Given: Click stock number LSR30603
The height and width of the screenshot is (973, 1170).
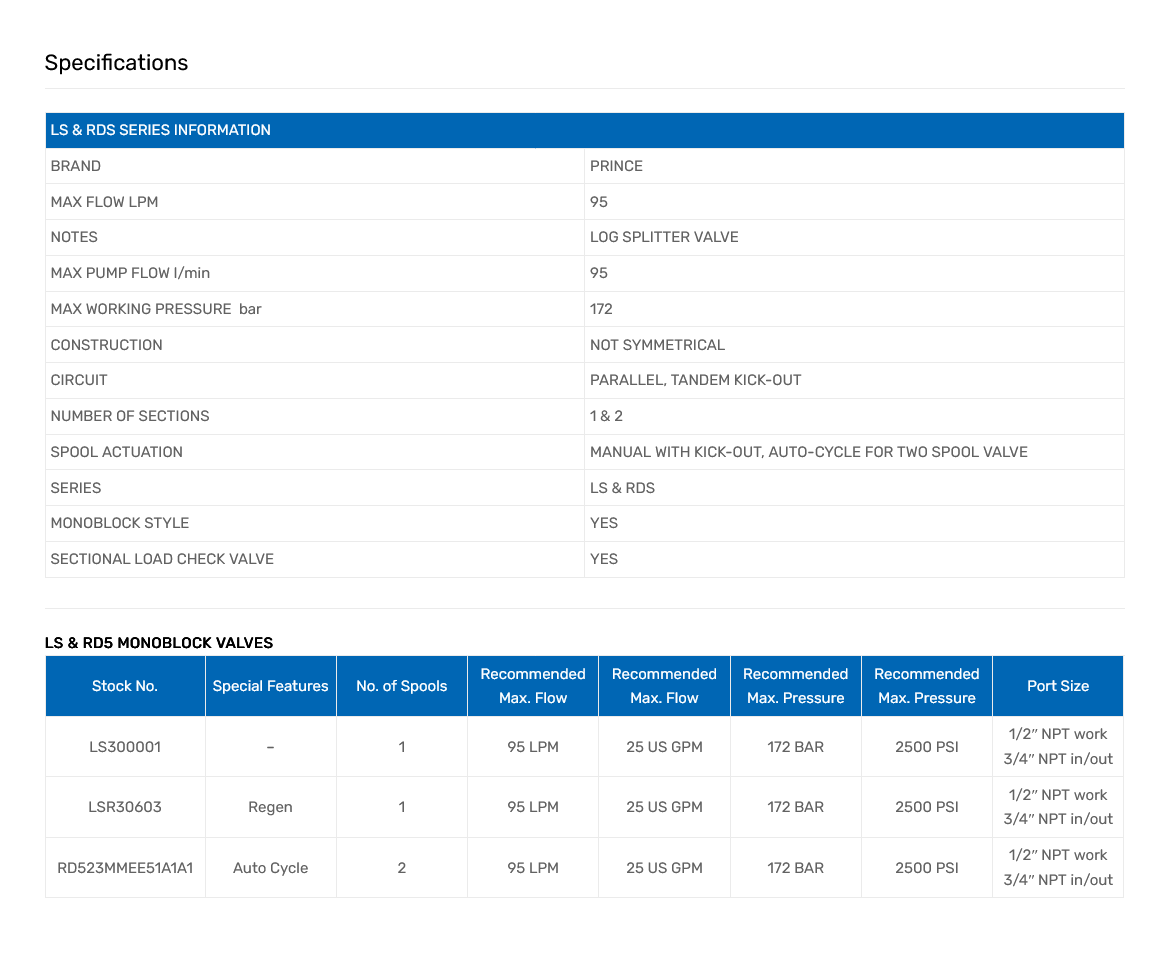Looking at the screenshot, I should click(x=125, y=807).
